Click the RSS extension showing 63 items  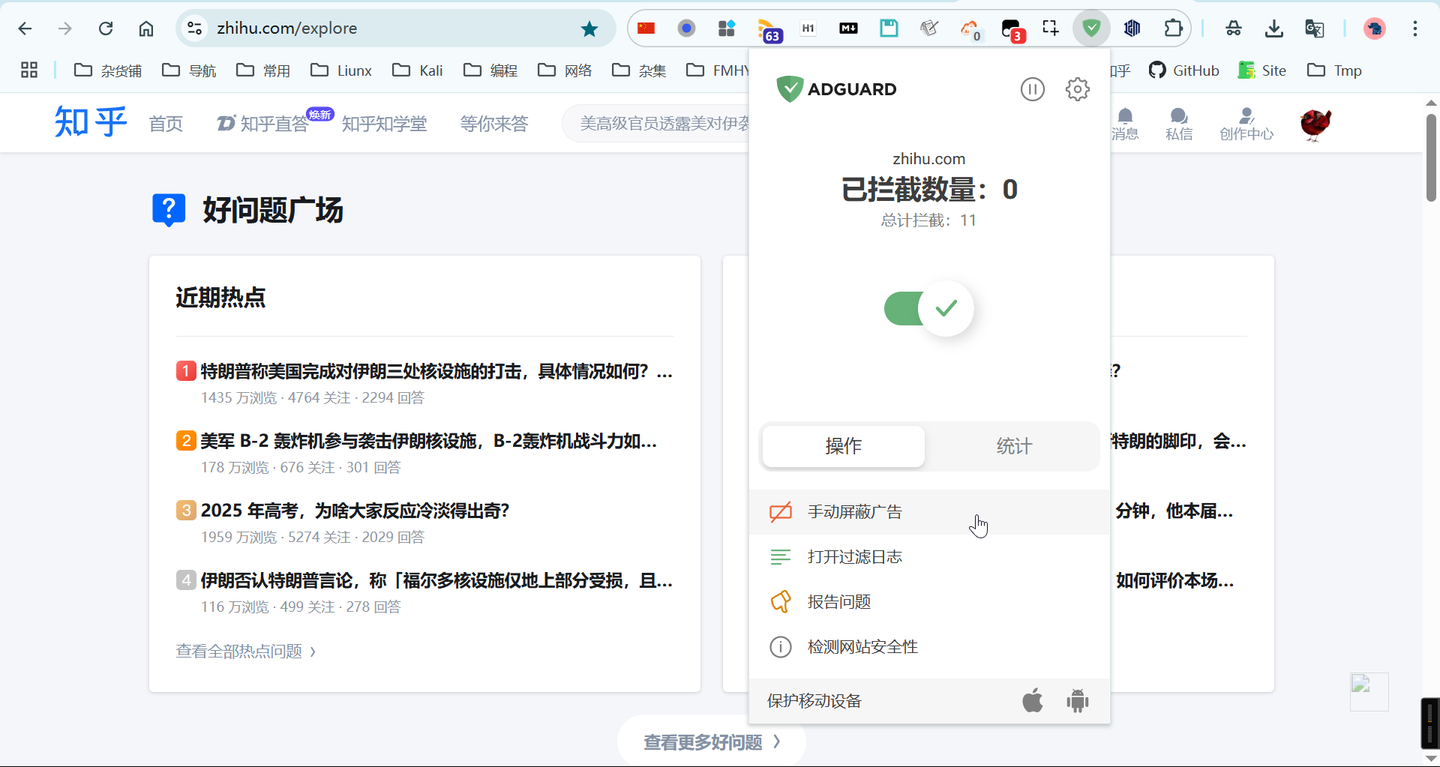point(766,28)
